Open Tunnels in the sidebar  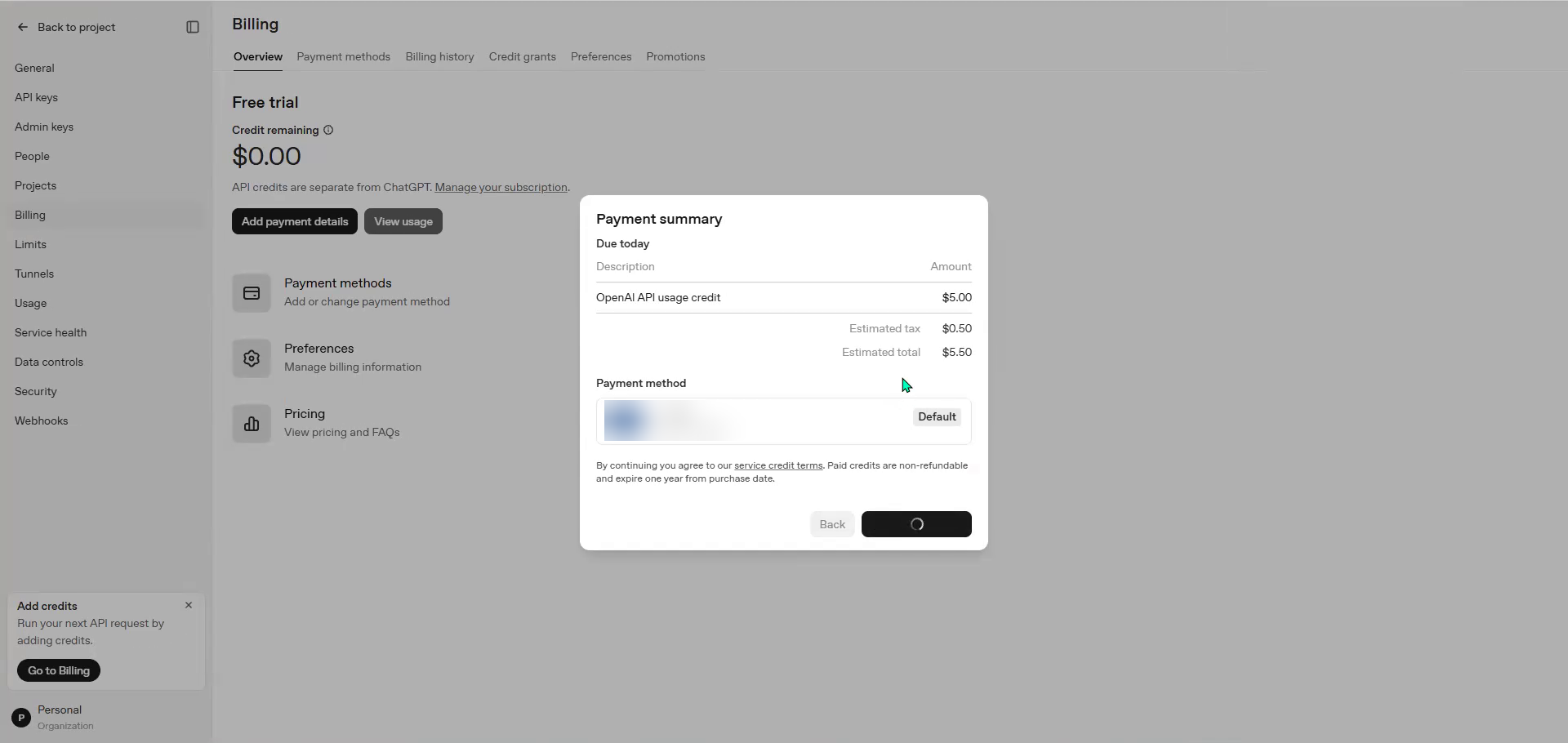point(106,274)
